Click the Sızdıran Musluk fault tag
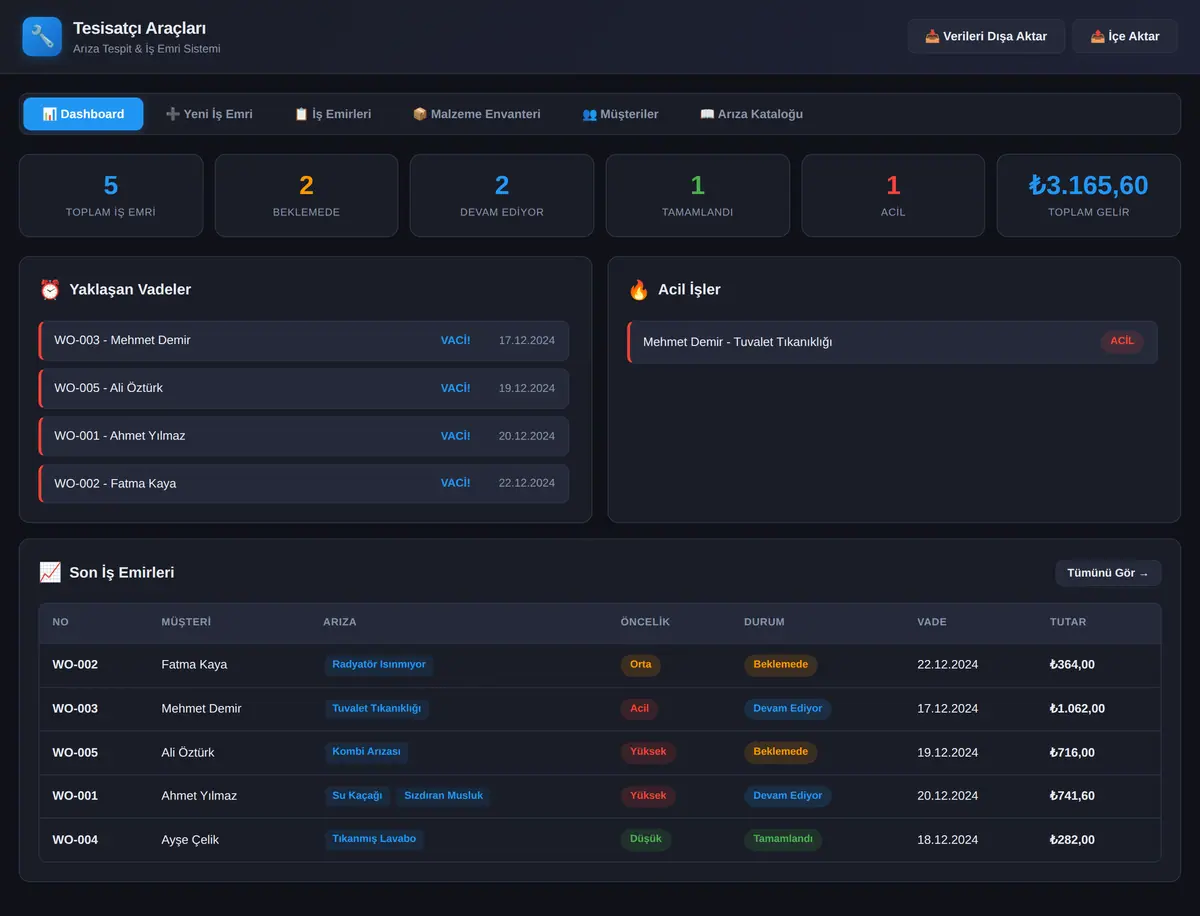 tap(443, 796)
